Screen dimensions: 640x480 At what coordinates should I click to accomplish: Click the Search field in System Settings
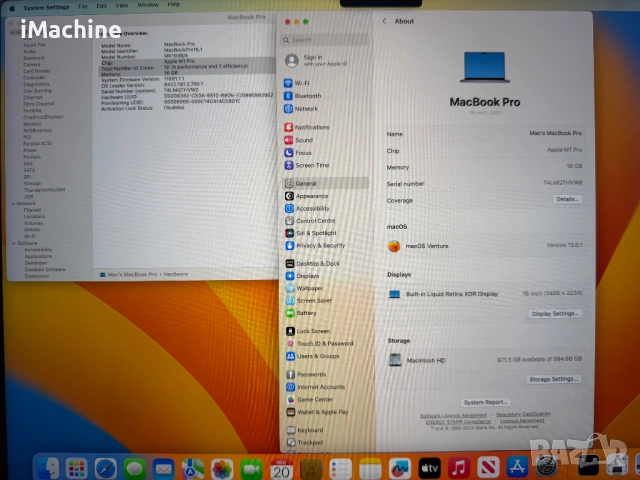324,40
